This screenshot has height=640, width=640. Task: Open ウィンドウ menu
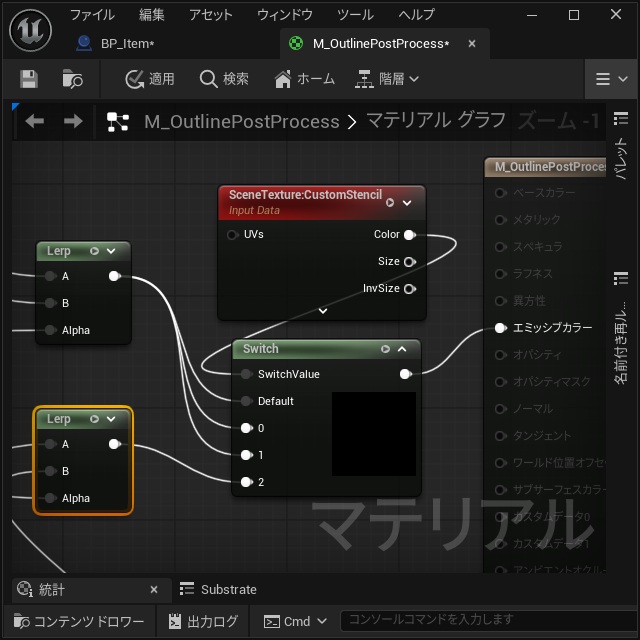pyautogui.click(x=284, y=15)
